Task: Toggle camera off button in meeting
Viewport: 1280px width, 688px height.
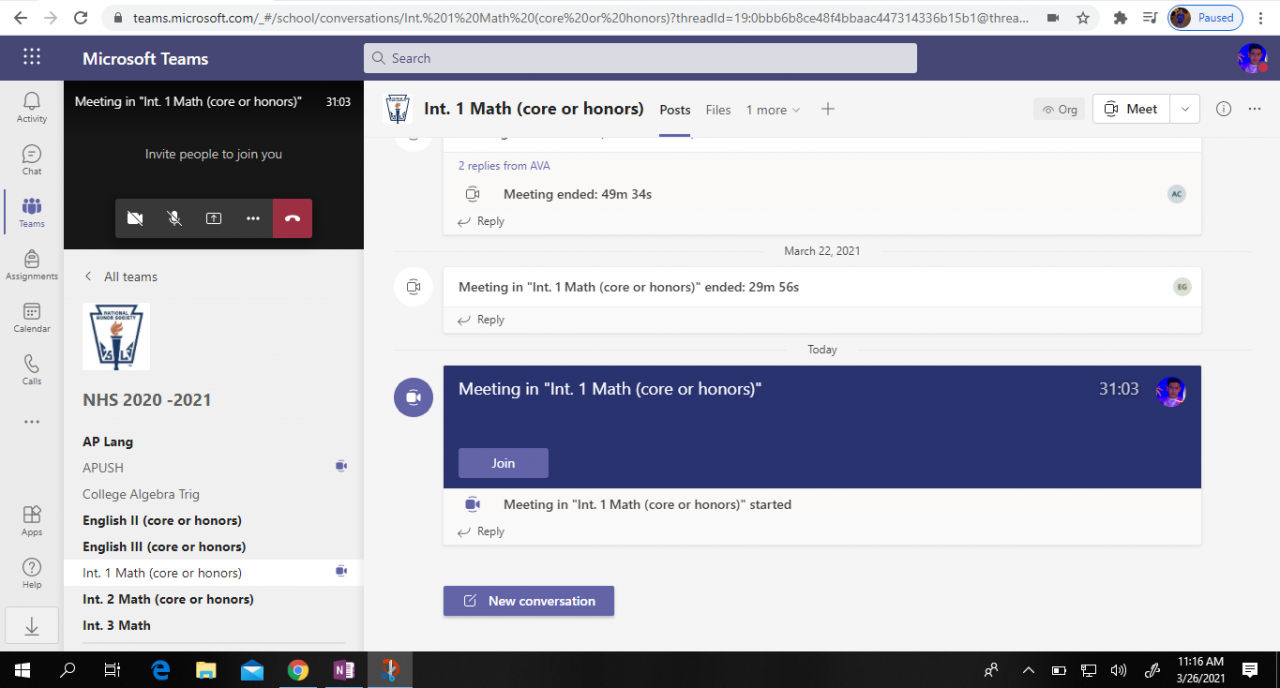Action: coord(135,218)
